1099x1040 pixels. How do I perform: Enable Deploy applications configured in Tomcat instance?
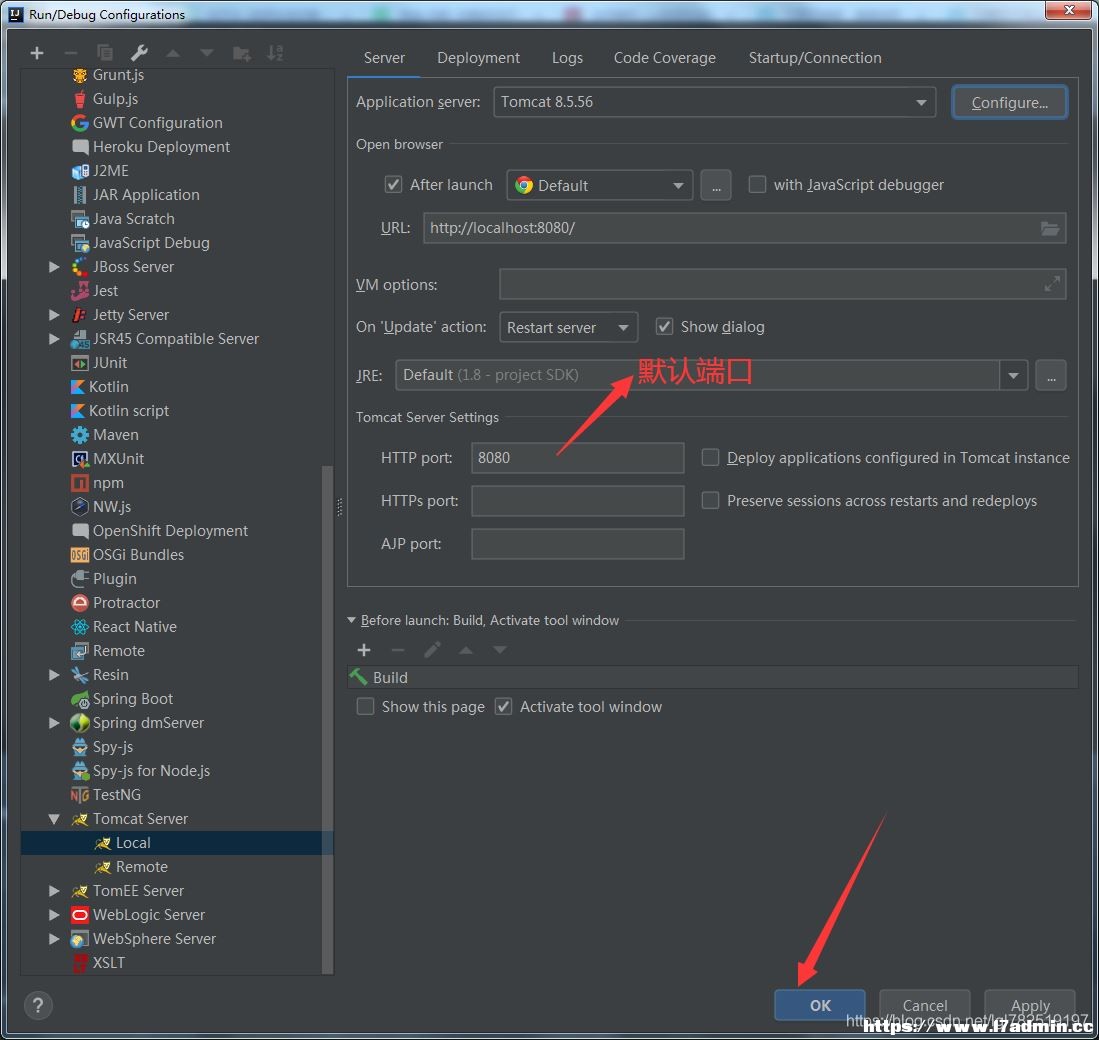click(710, 458)
